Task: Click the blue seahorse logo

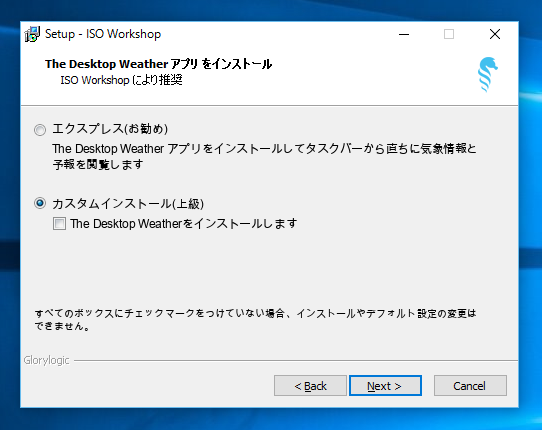Action: 488,74
